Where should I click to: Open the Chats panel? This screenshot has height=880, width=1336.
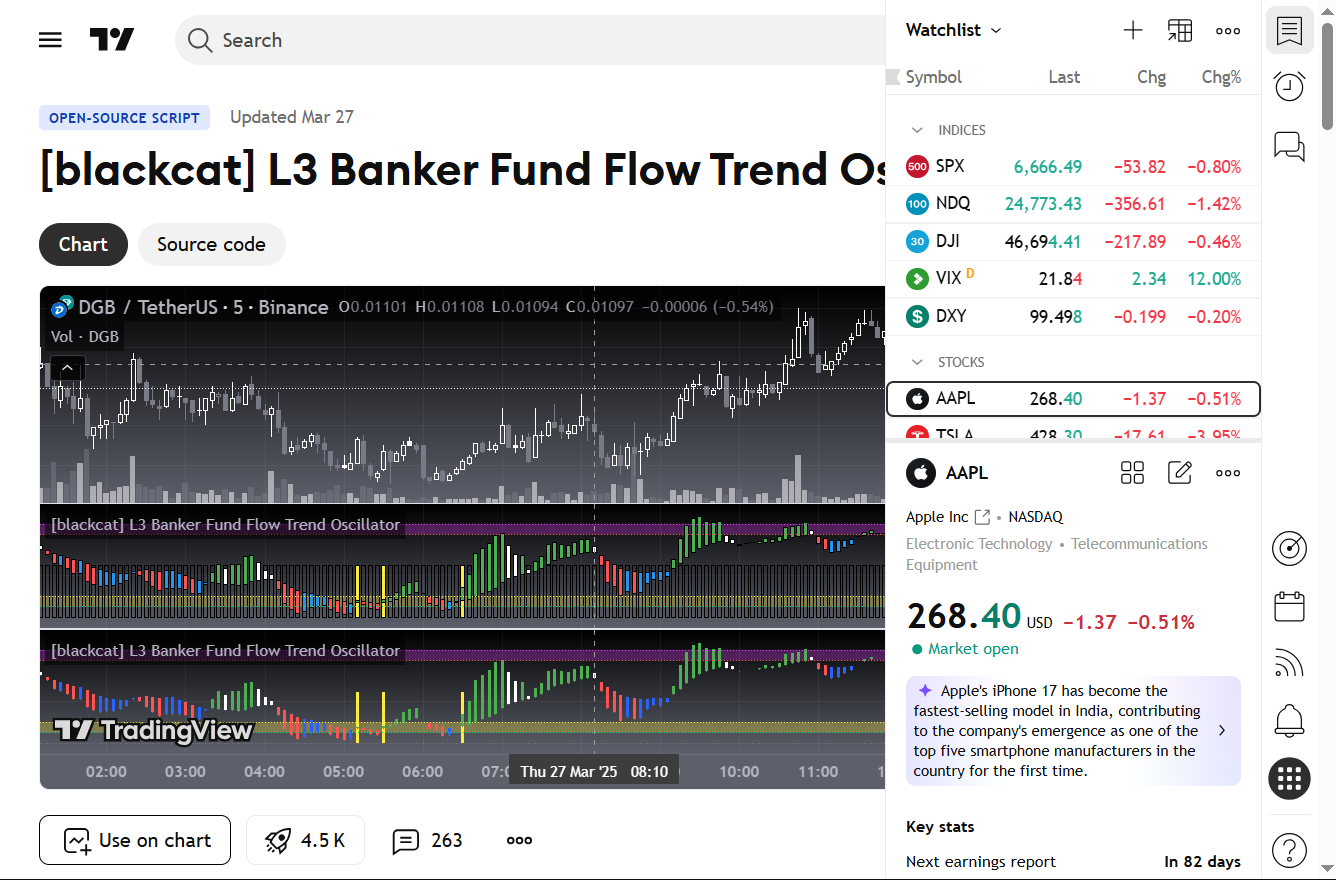pyautogui.click(x=1290, y=145)
